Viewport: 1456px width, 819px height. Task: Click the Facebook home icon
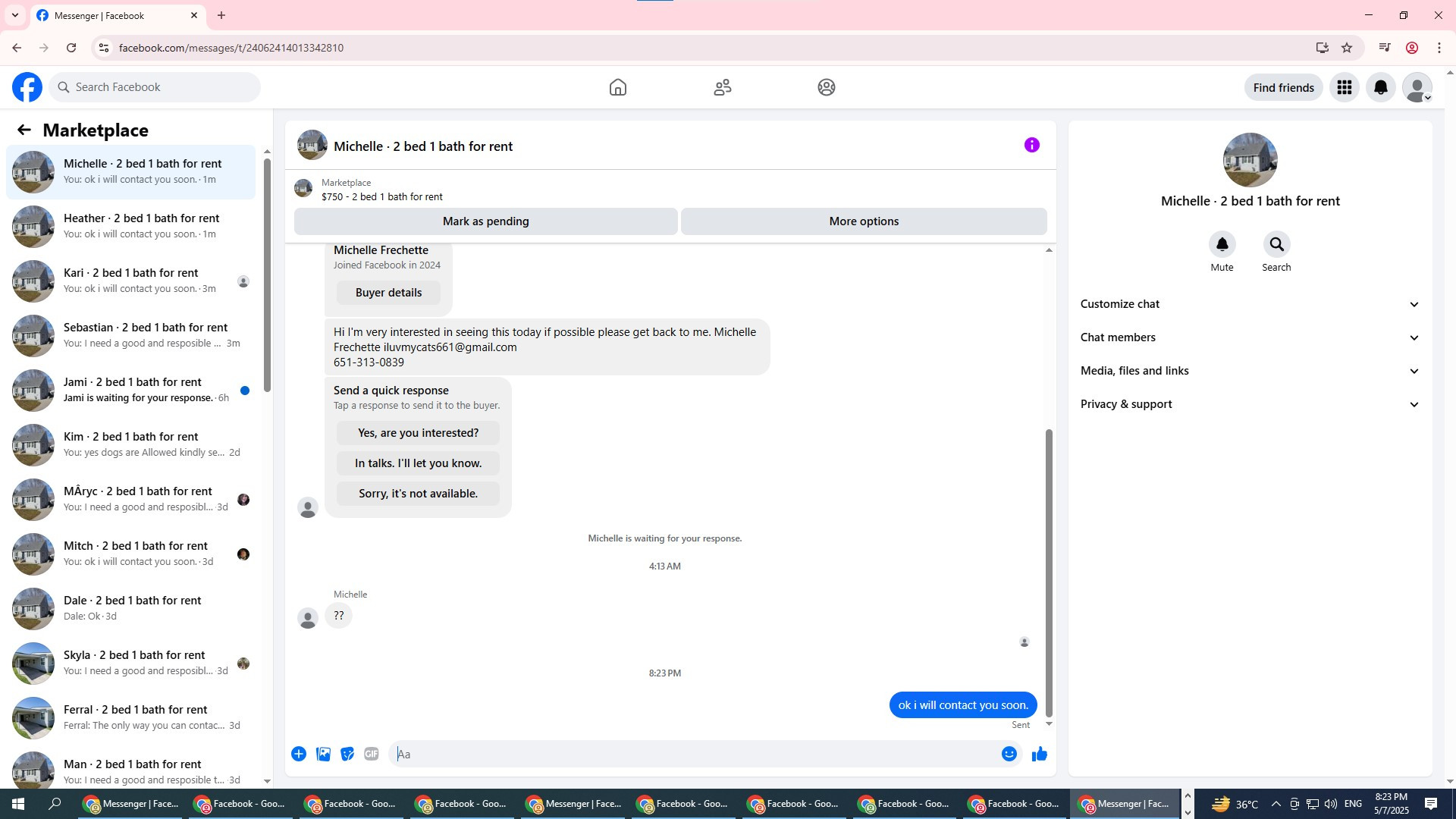click(617, 87)
